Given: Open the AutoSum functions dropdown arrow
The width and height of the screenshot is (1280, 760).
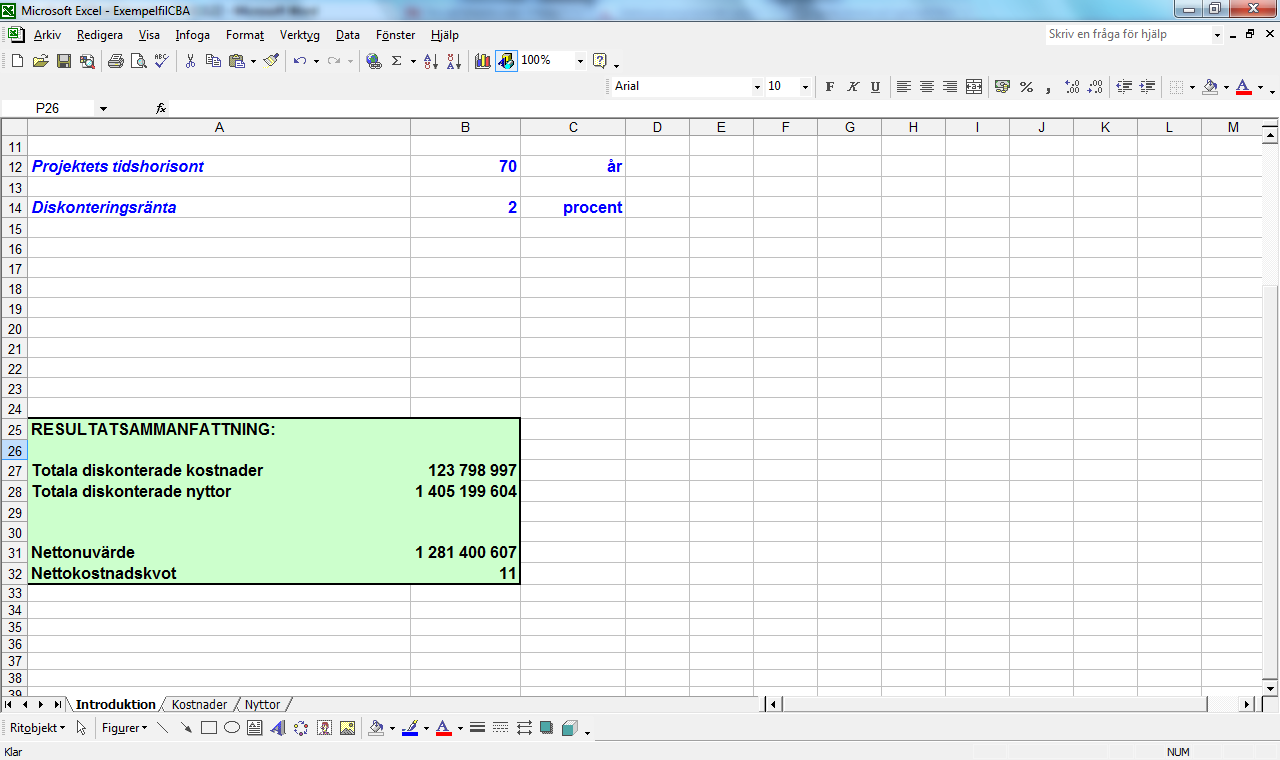Looking at the screenshot, I should [412, 61].
